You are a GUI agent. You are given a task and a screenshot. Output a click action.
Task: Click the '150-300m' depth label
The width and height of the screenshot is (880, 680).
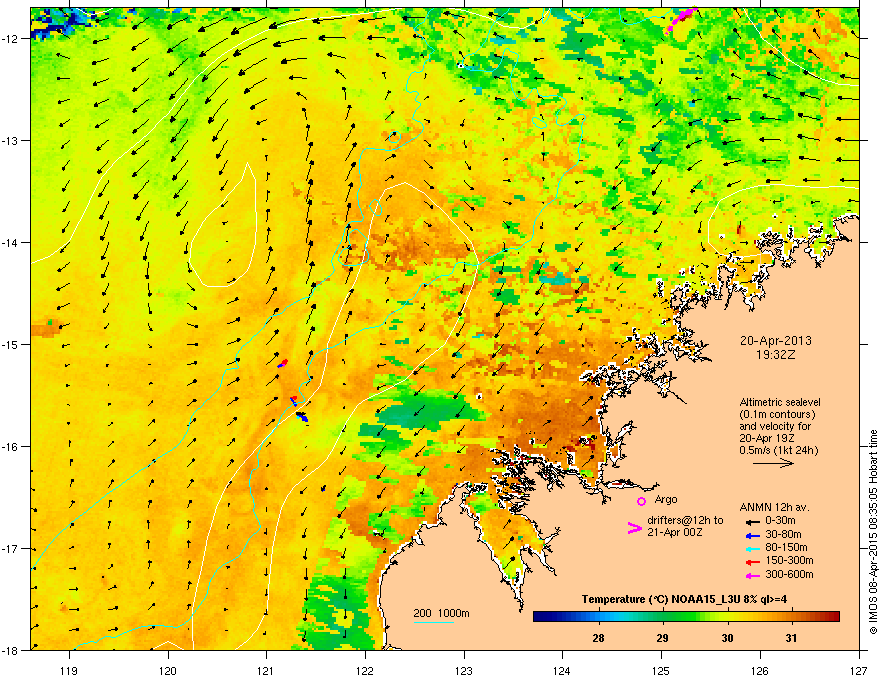pos(789,560)
